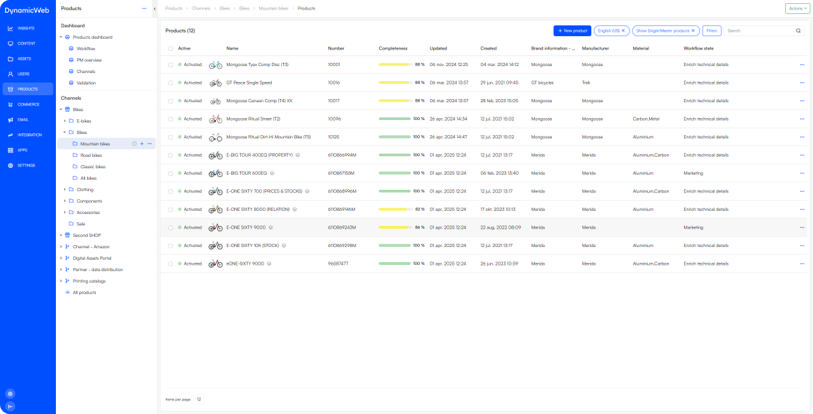Image resolution: width=813 pixels, height=414 pixels.
Task: Remove the English (US) filter chip
Action: point(623,31)
